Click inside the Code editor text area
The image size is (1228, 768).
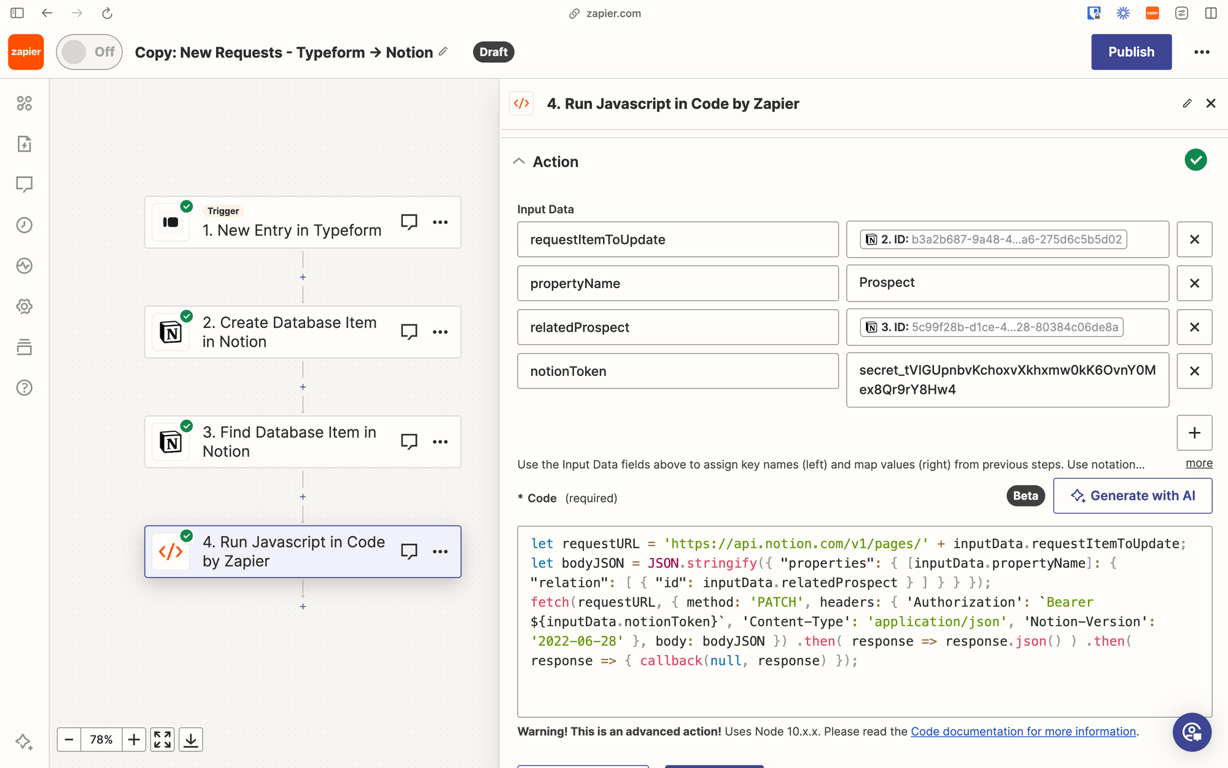(864, 621)
